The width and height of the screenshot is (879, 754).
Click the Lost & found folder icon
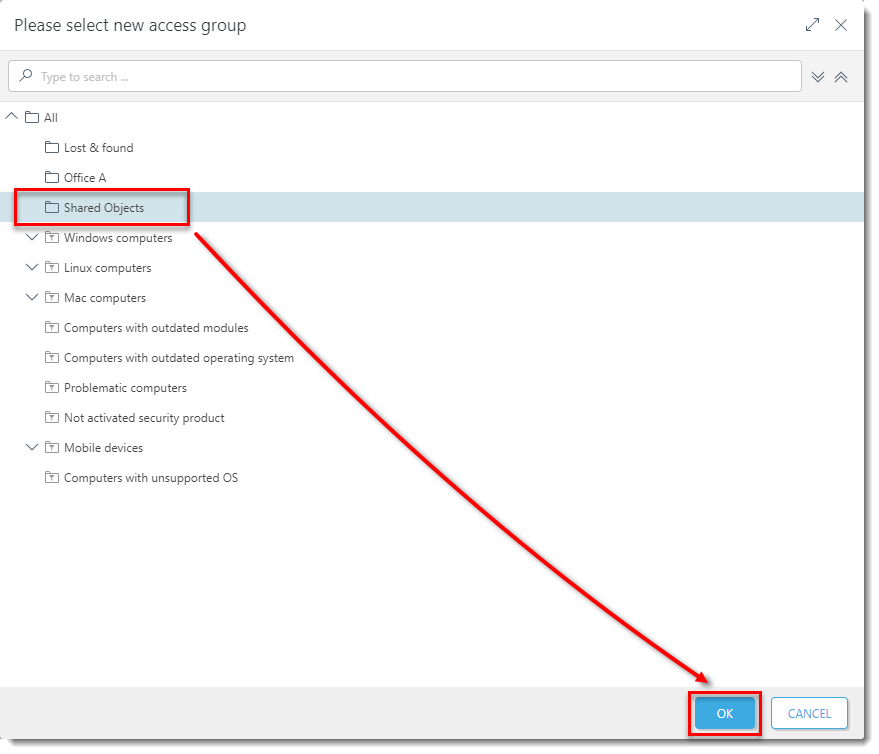(x=52, y=148)
